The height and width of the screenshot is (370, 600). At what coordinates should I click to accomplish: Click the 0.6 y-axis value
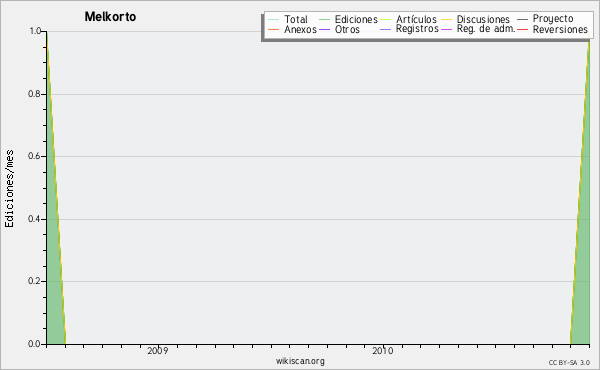34,156
